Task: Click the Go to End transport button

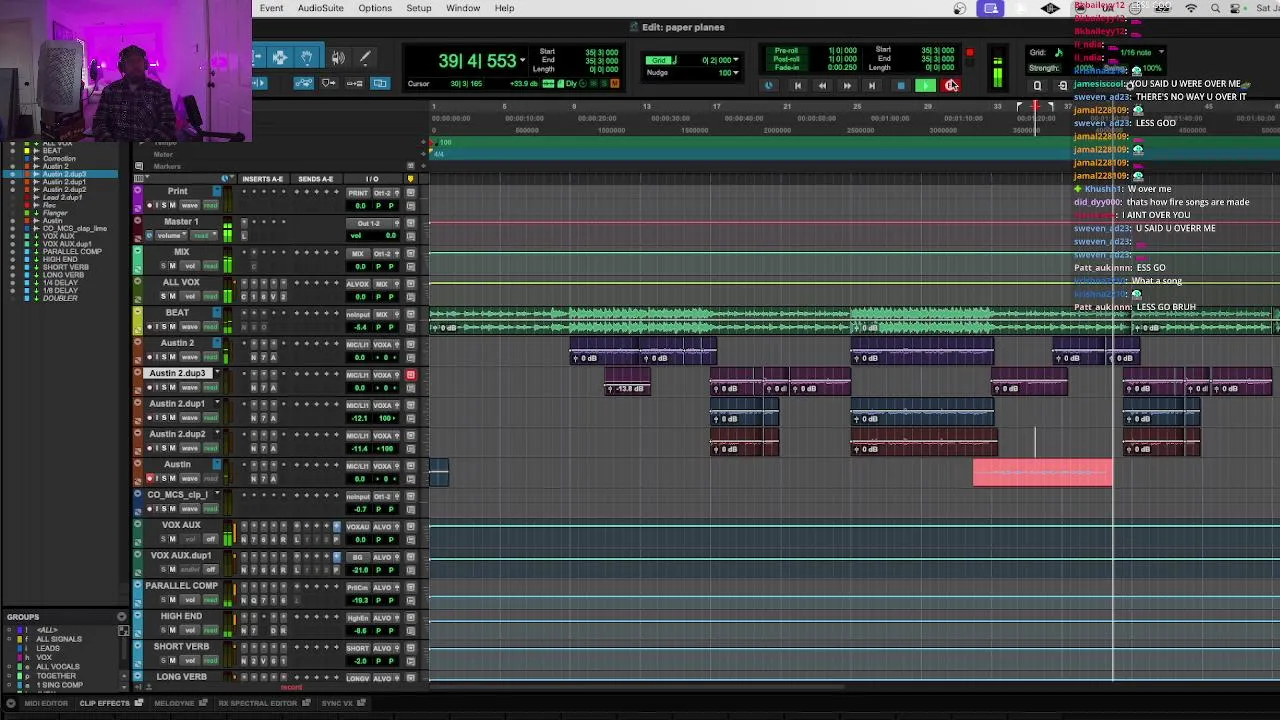Action: 872,86
